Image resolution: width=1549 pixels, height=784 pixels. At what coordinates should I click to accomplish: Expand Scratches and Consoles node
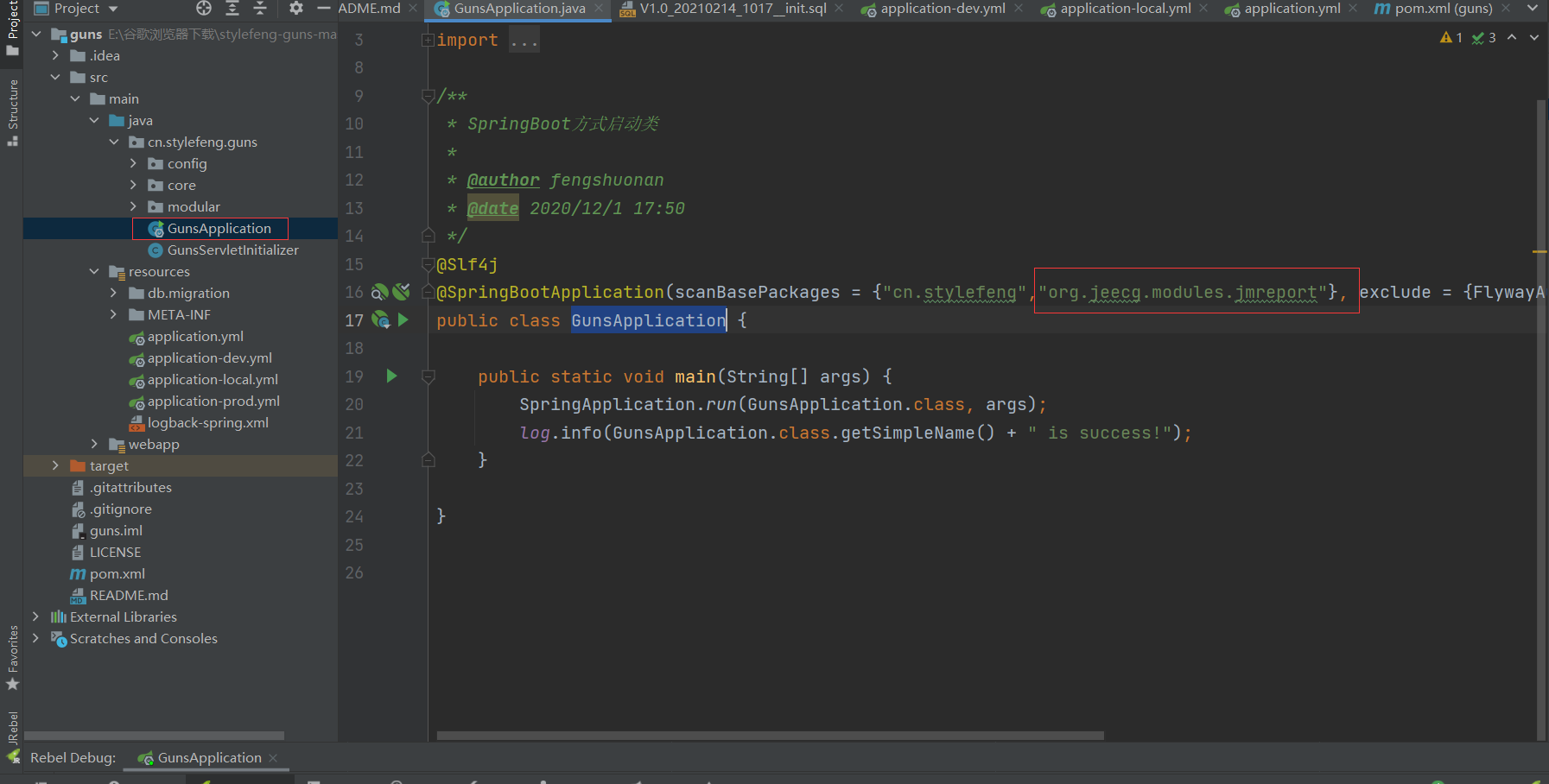[x=35, y=639]
